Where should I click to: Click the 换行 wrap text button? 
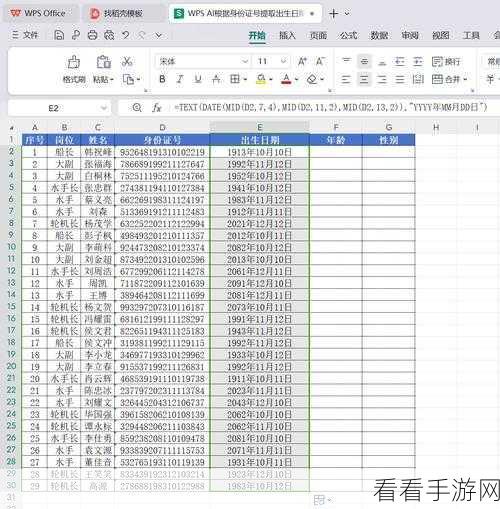click(446, 61)
